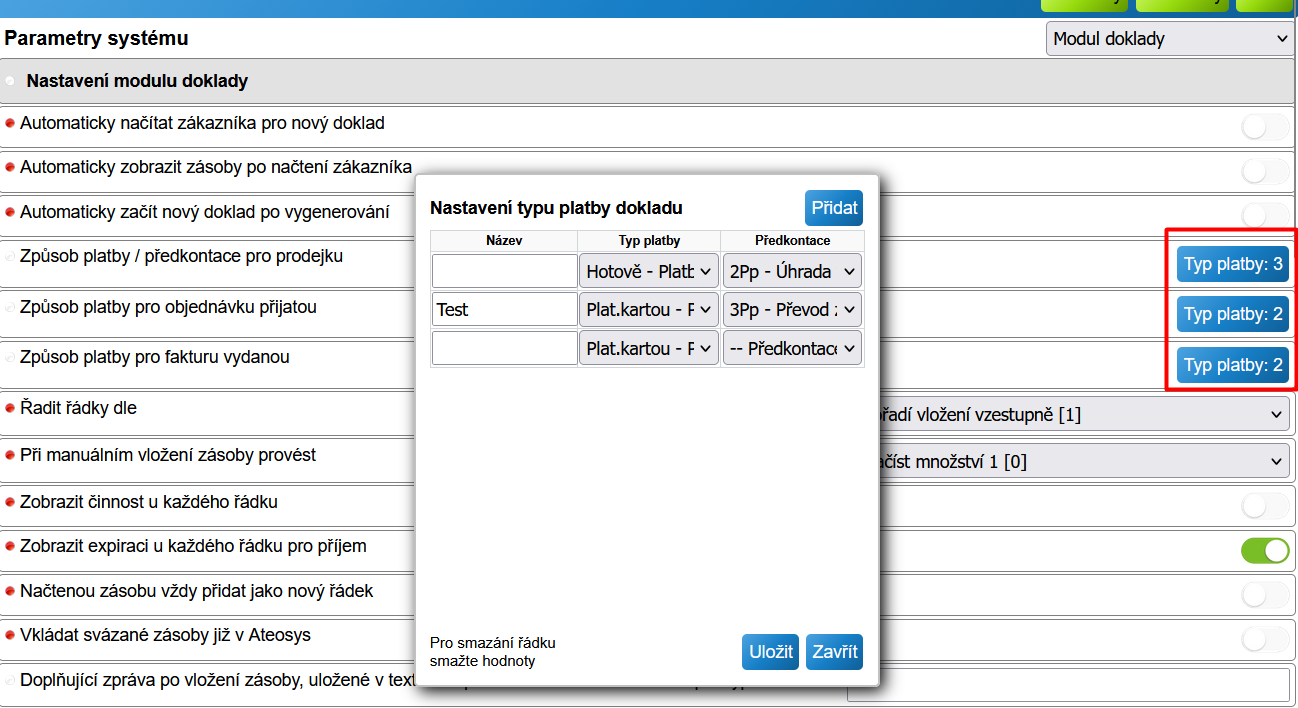Image resolution: width=1298 pixels, height=708 pixels.
Task: Click red dot beside Automaticky začít nový doklad
Action: (10, 213)
